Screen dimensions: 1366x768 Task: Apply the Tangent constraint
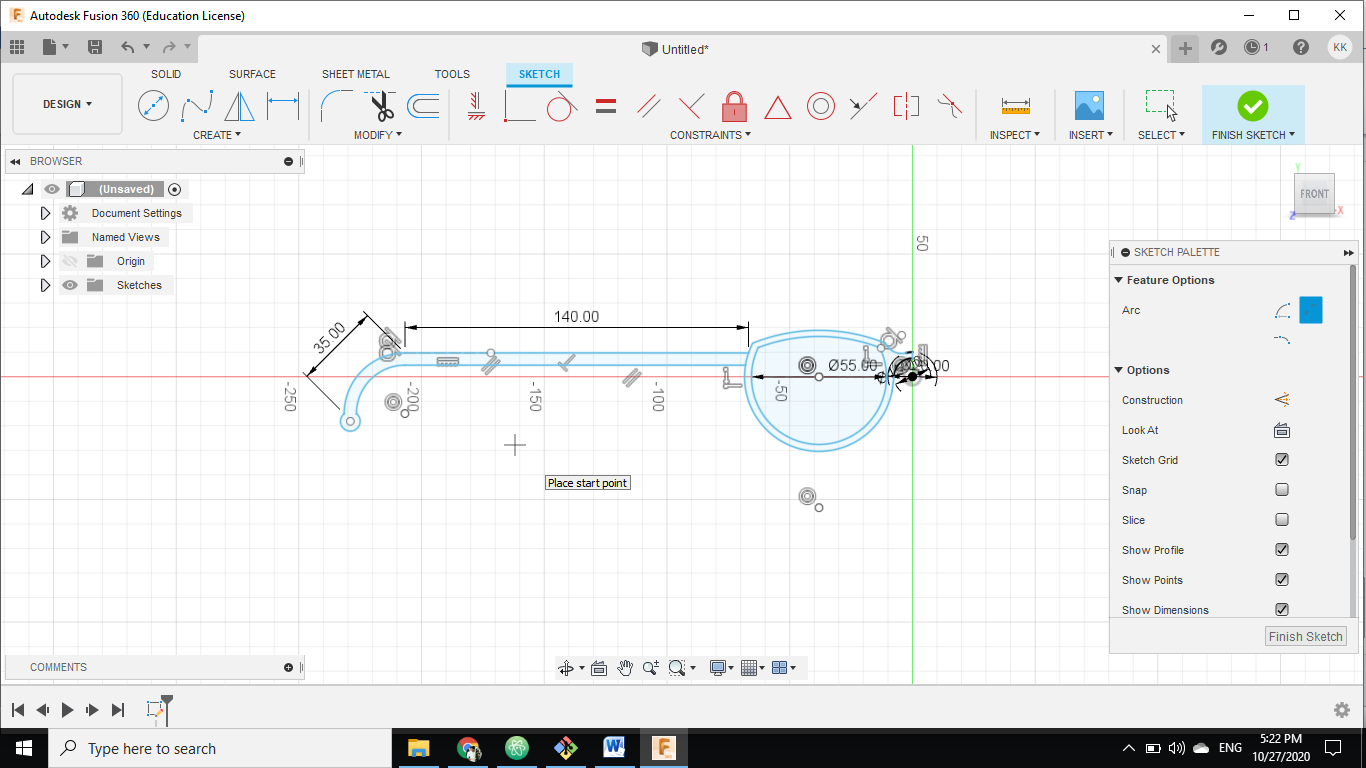[x=563, y=105]
